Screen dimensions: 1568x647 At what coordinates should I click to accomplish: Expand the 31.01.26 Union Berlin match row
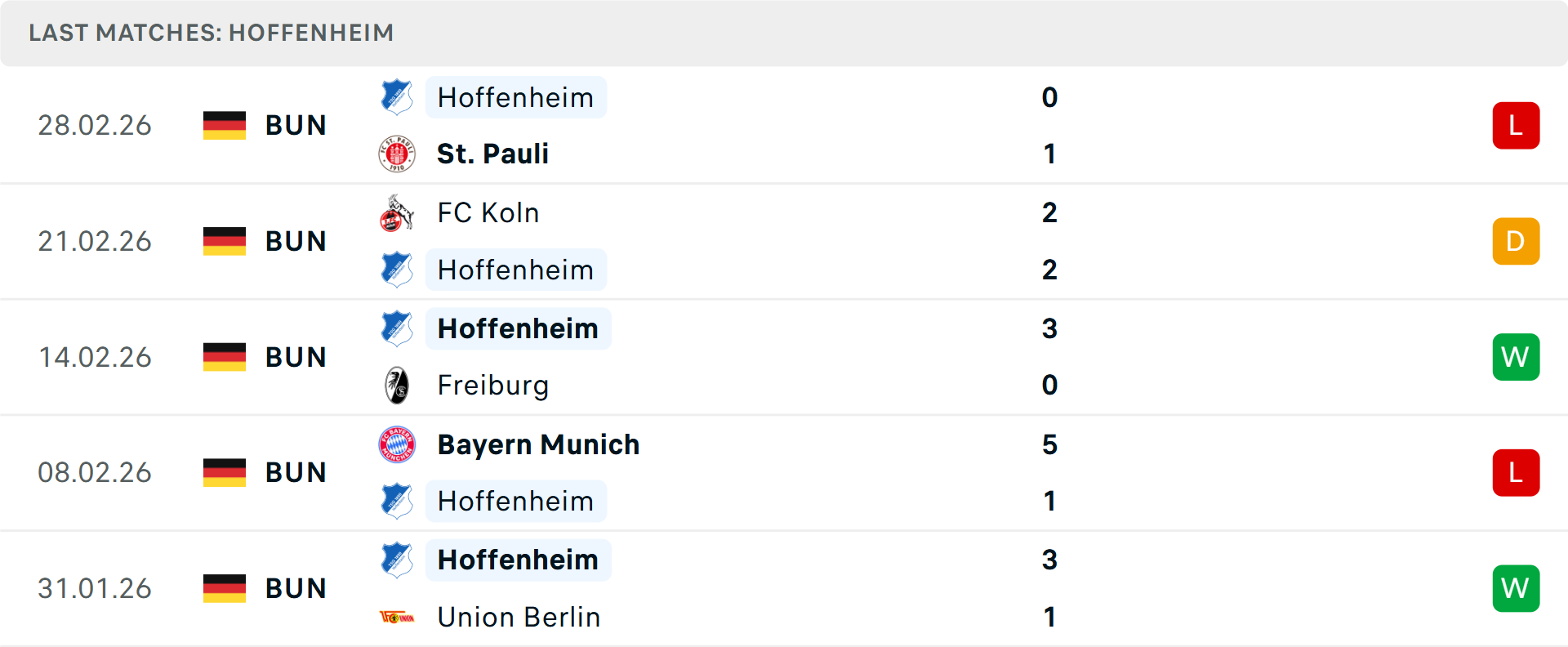784,588
